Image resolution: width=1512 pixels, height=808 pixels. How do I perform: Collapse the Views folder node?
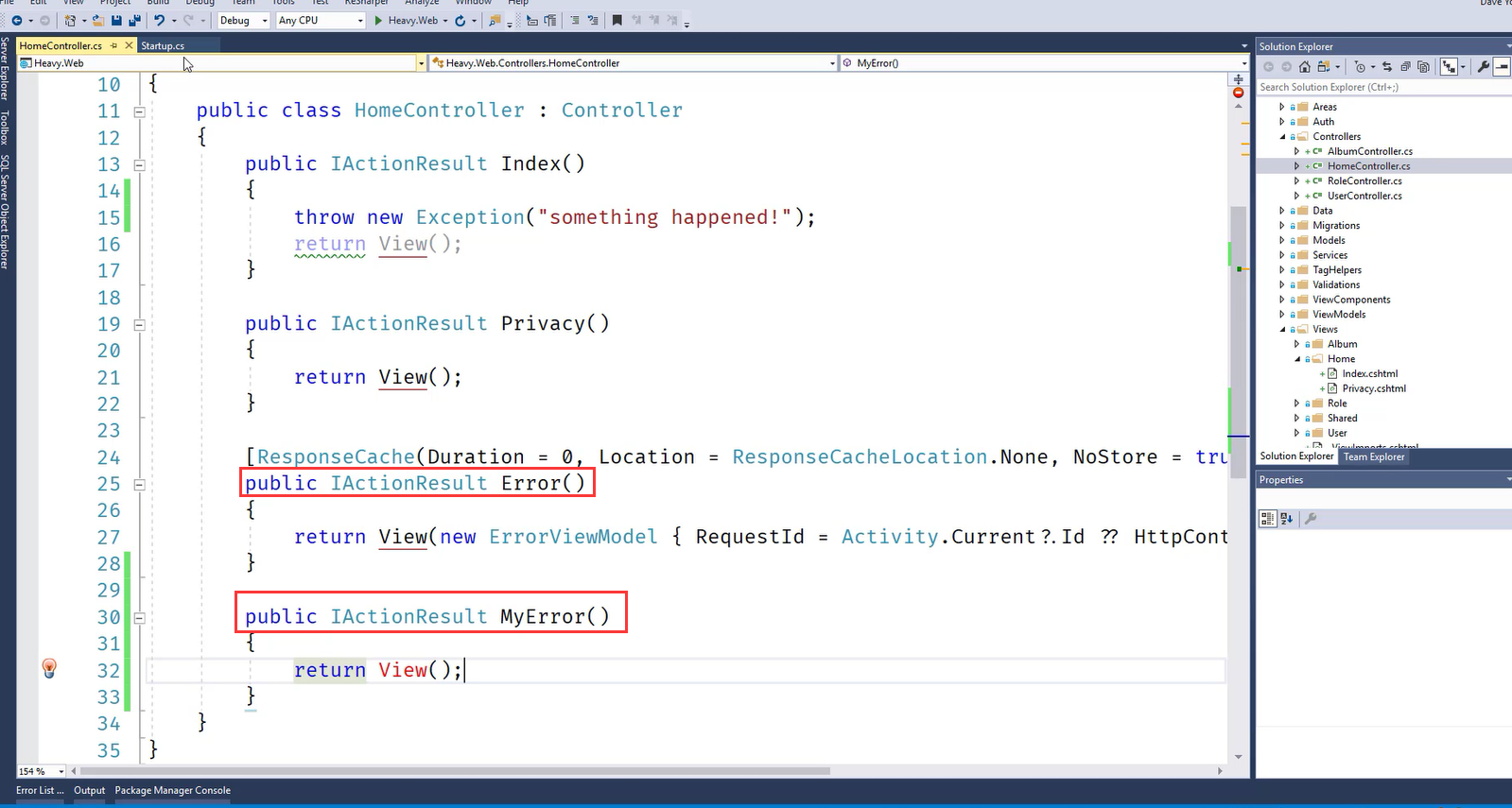point(1282,329)
